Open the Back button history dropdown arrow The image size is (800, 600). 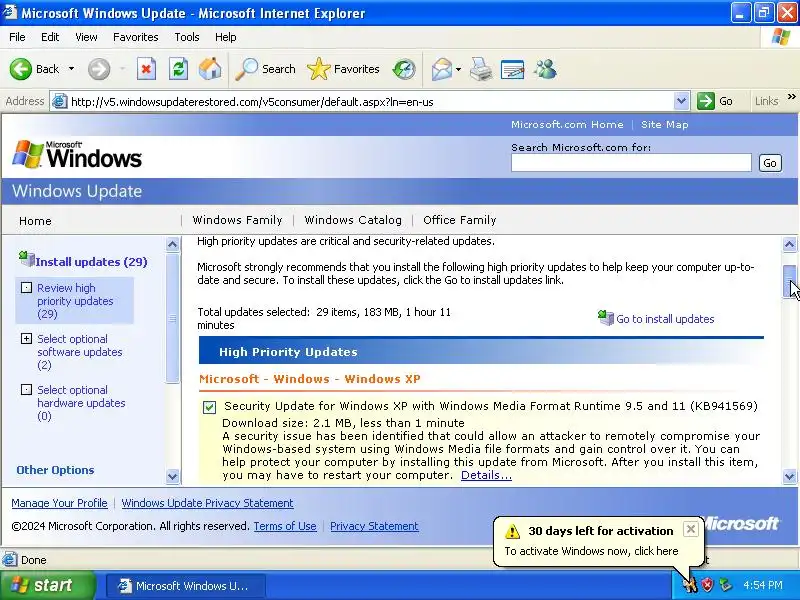click(71, 69)
